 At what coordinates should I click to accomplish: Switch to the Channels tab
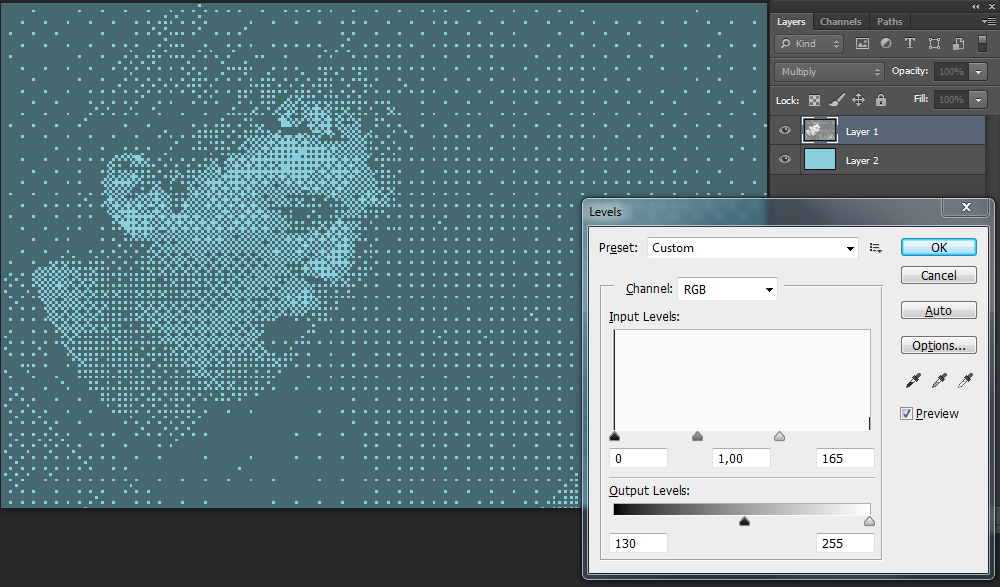(840, 22)
